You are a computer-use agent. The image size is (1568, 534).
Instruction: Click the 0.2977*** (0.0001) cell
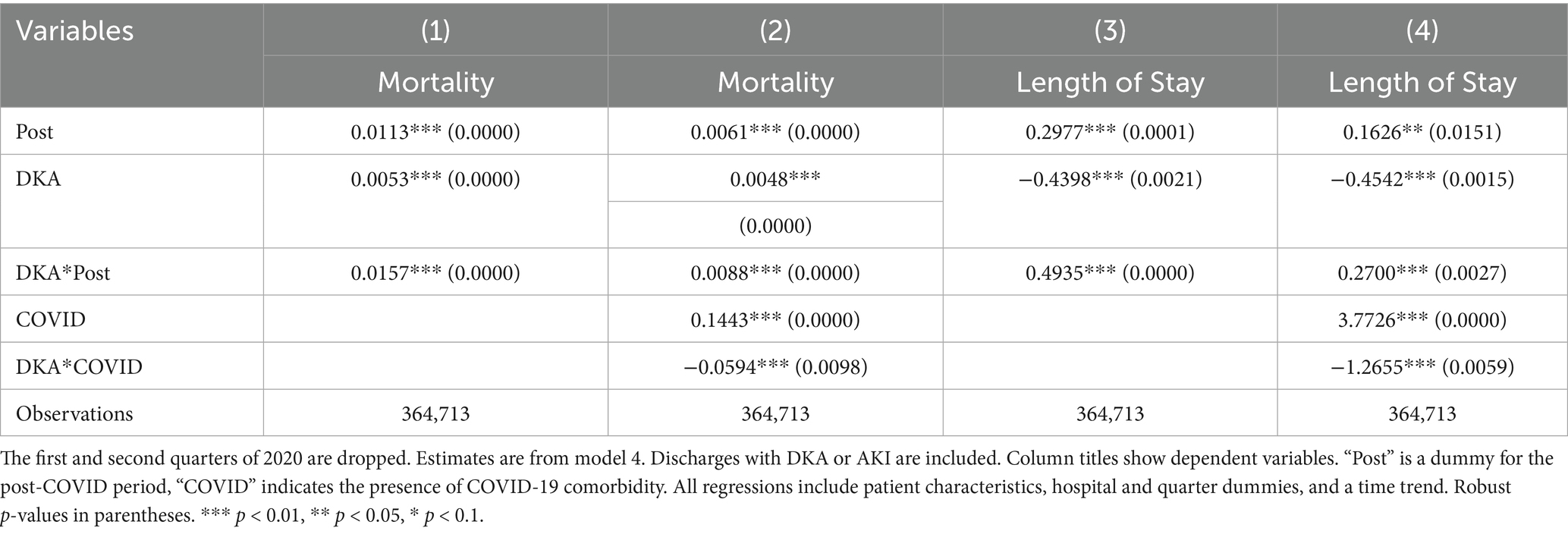[x=1110, y=132]
